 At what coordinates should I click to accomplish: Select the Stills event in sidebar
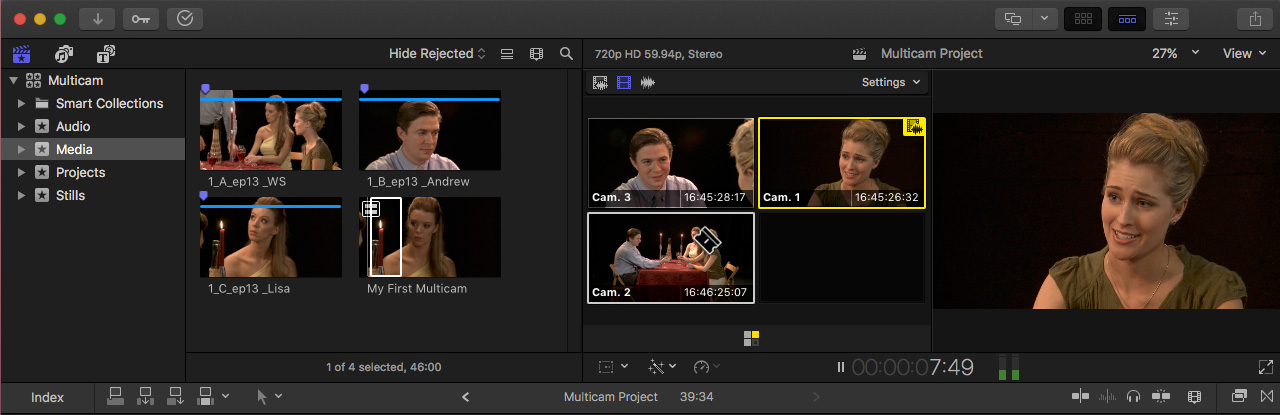[x=70, y=196]
